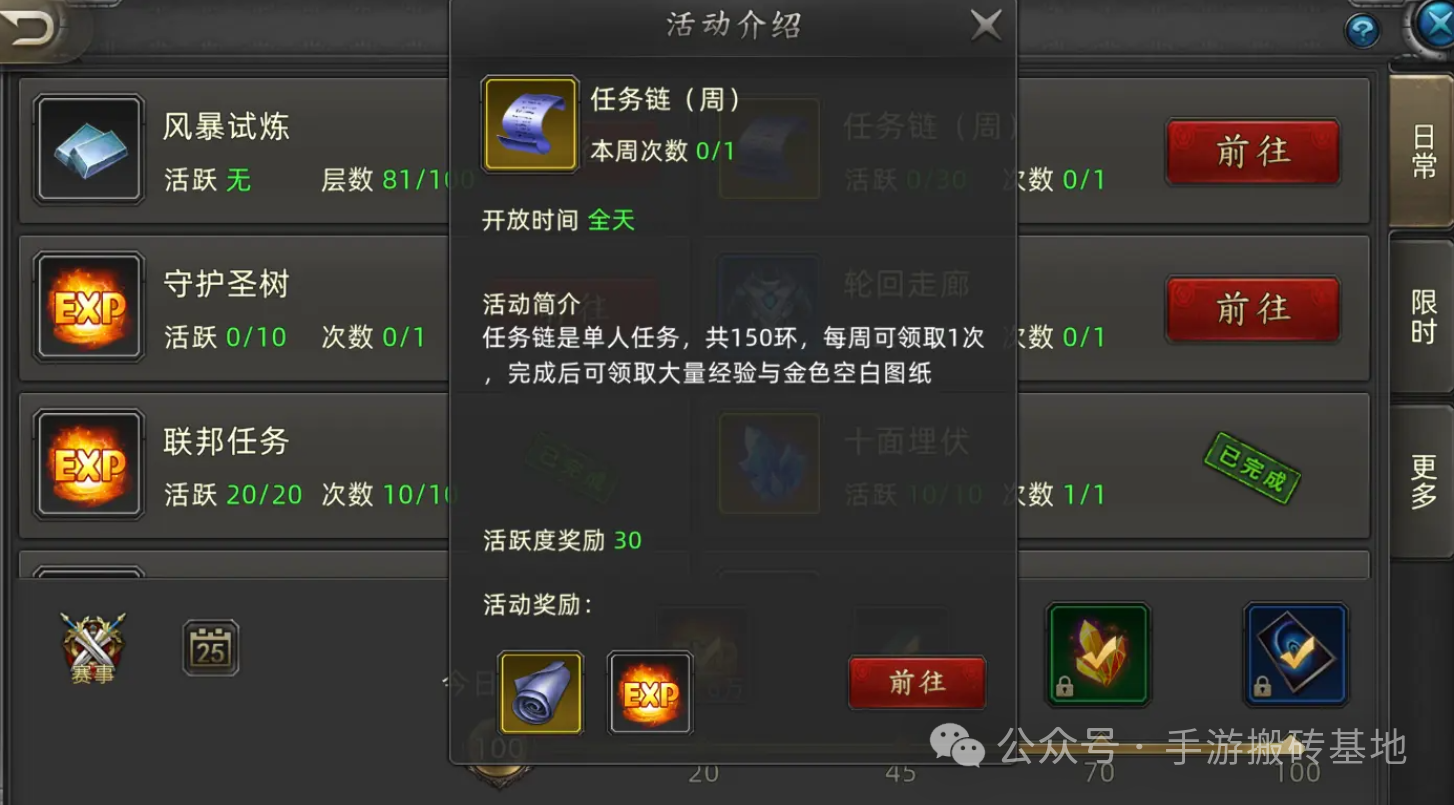Click the locked blue card reward chest
1454x805 pixels.
point(1296,655)
